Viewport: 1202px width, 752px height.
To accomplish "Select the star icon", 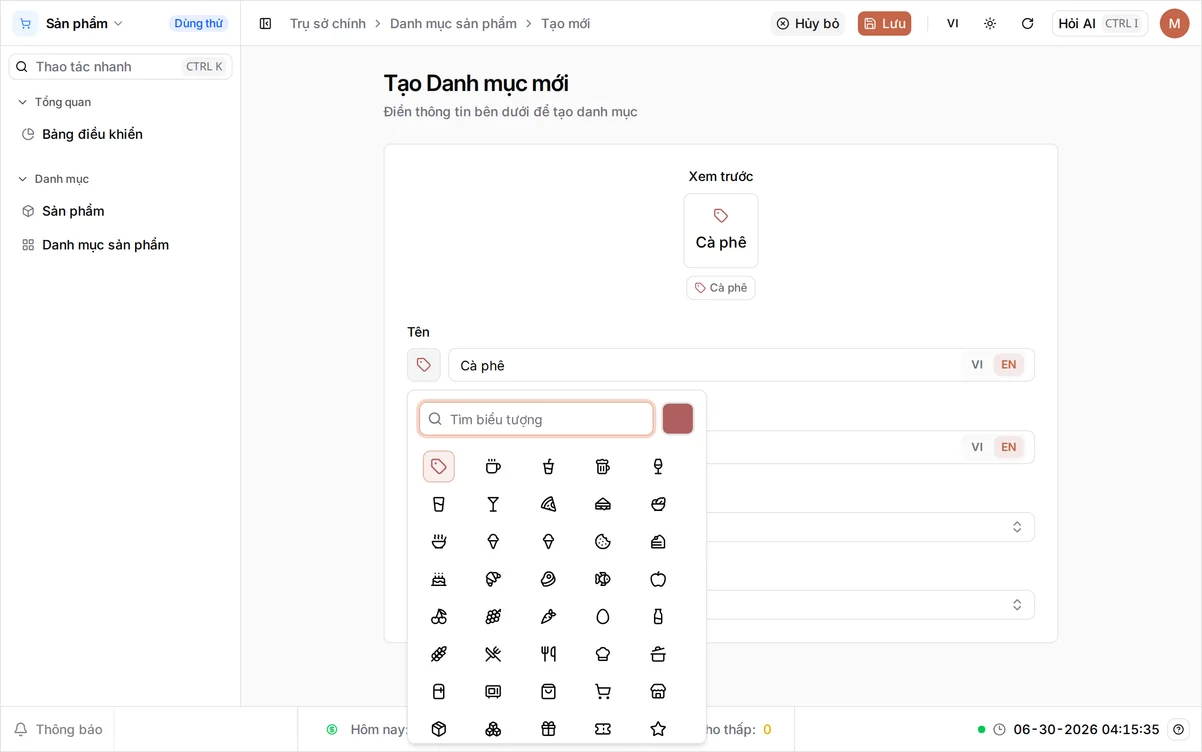I will [658, 729].
